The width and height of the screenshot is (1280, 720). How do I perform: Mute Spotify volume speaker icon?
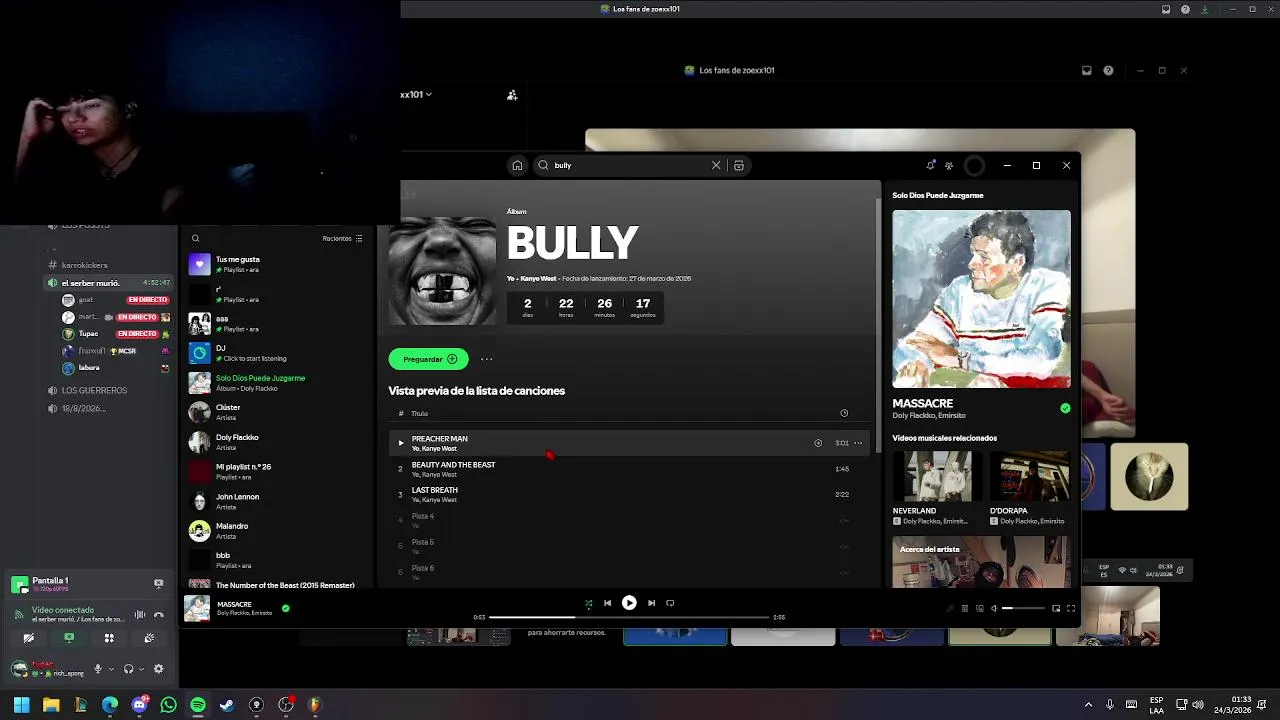(x=993, y=608)
